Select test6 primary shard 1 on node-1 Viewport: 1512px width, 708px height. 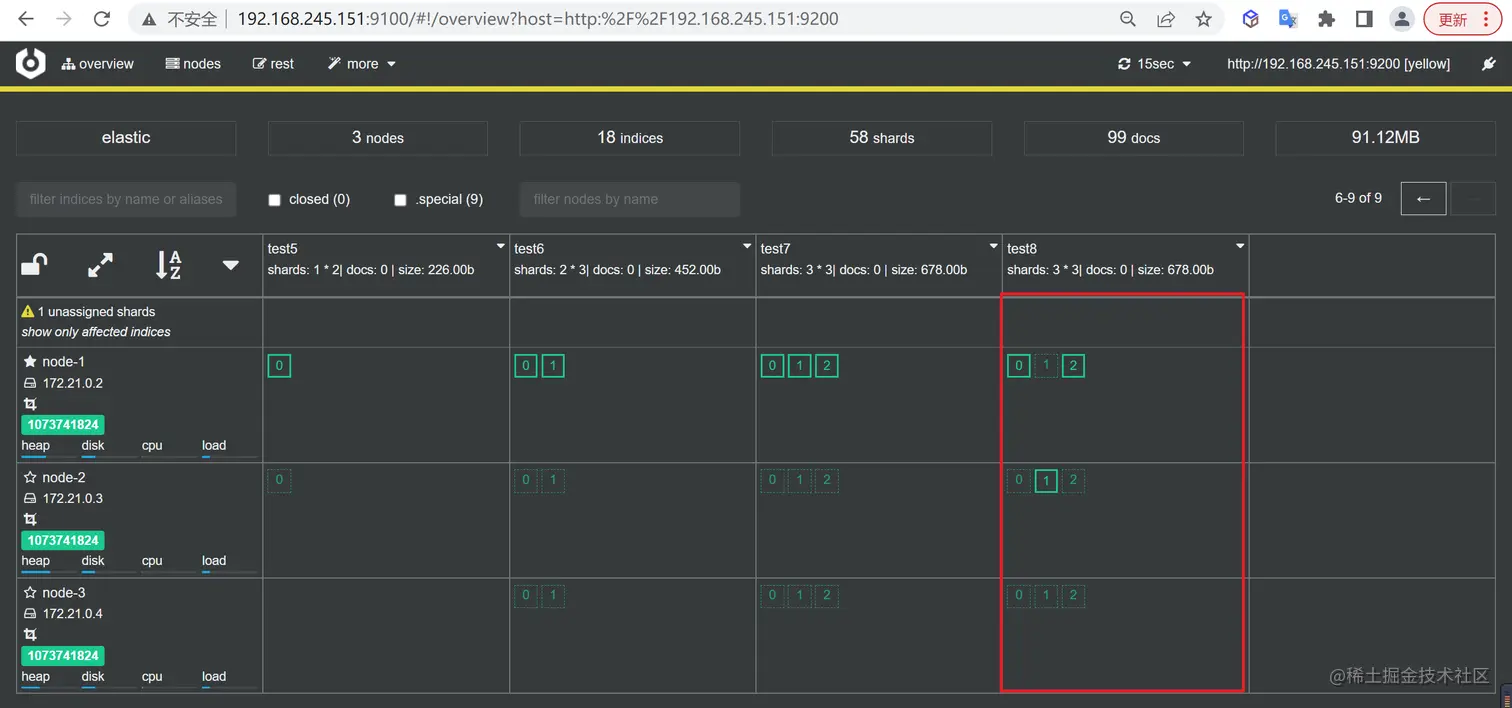coord(553,366)
